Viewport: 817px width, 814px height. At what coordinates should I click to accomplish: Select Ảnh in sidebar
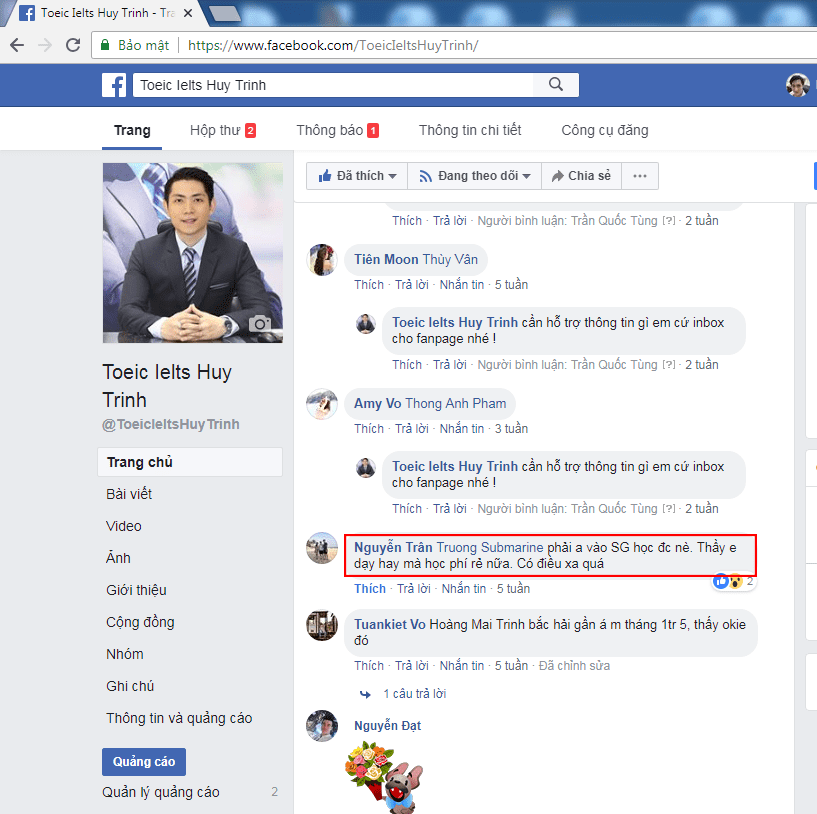coord(118,558)
